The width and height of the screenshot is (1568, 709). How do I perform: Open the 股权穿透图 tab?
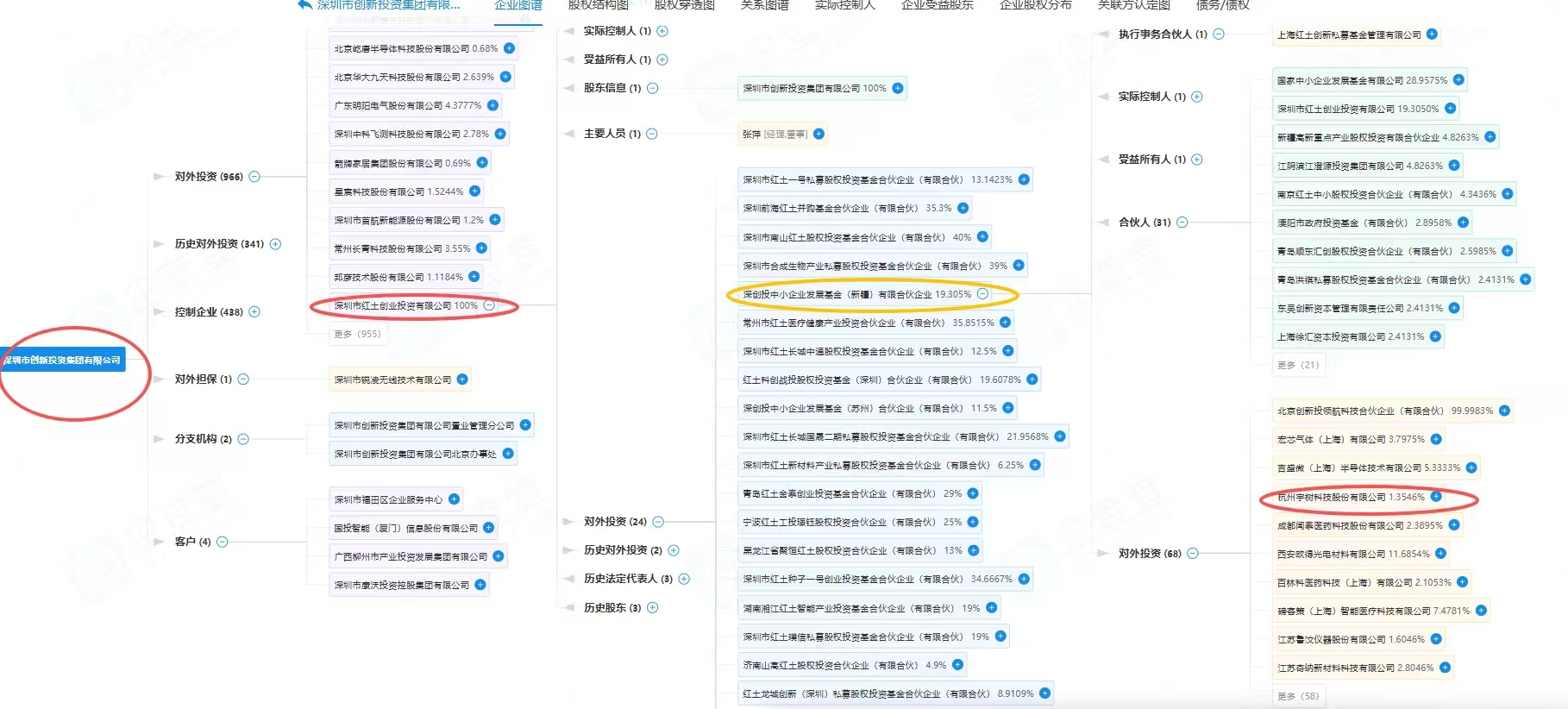pyautogui.click(x=685, y=5)
